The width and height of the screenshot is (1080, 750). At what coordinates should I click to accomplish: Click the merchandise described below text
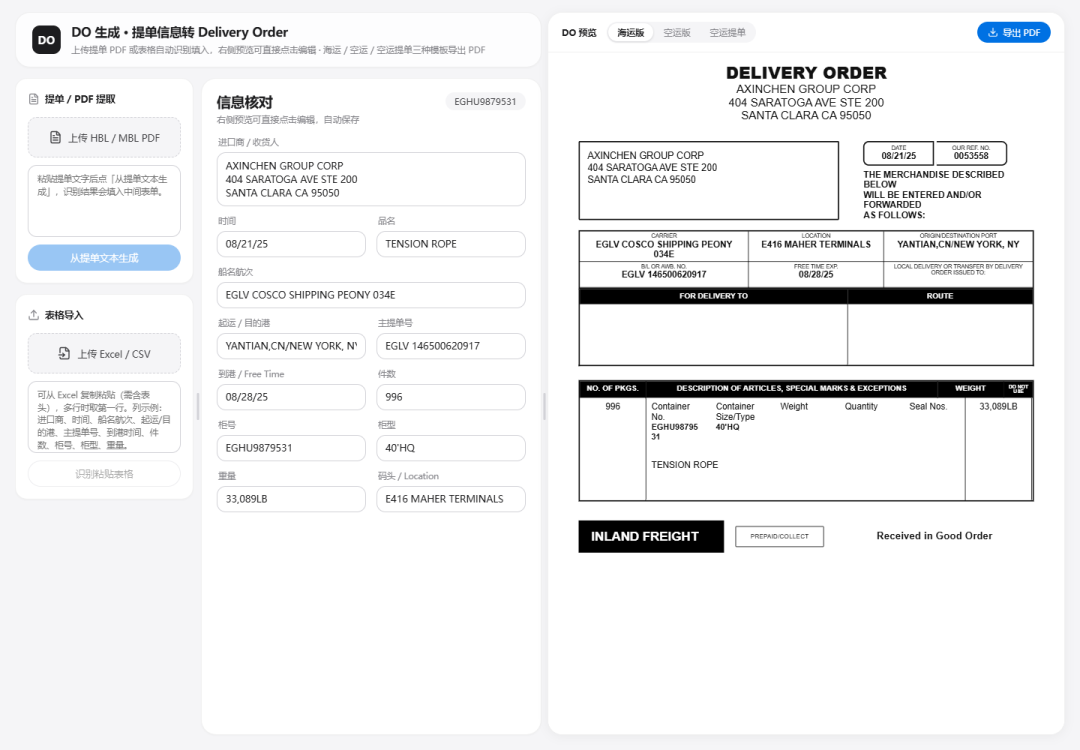(x=933, y=195)
